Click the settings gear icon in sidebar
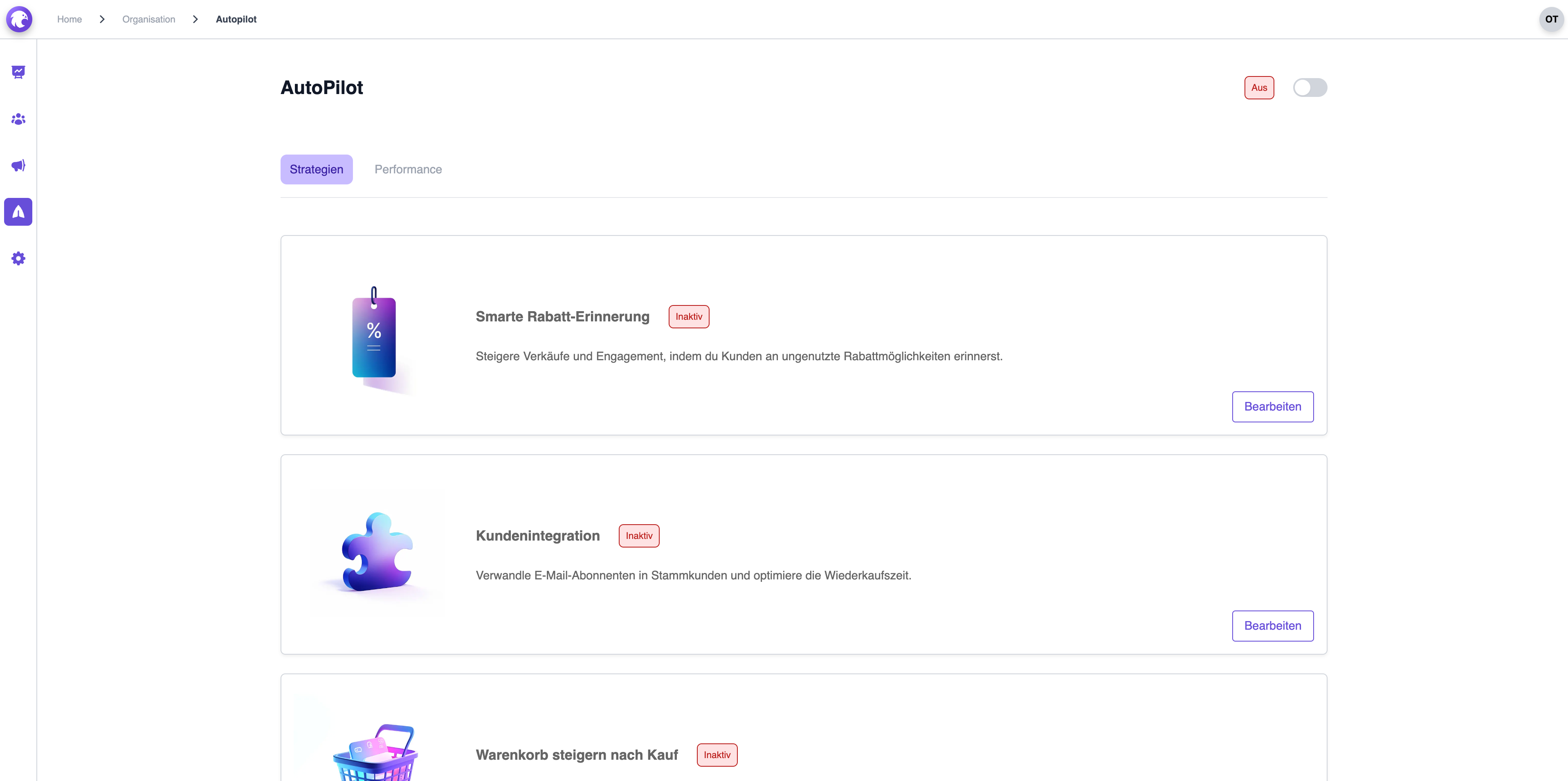 (18, 259)
